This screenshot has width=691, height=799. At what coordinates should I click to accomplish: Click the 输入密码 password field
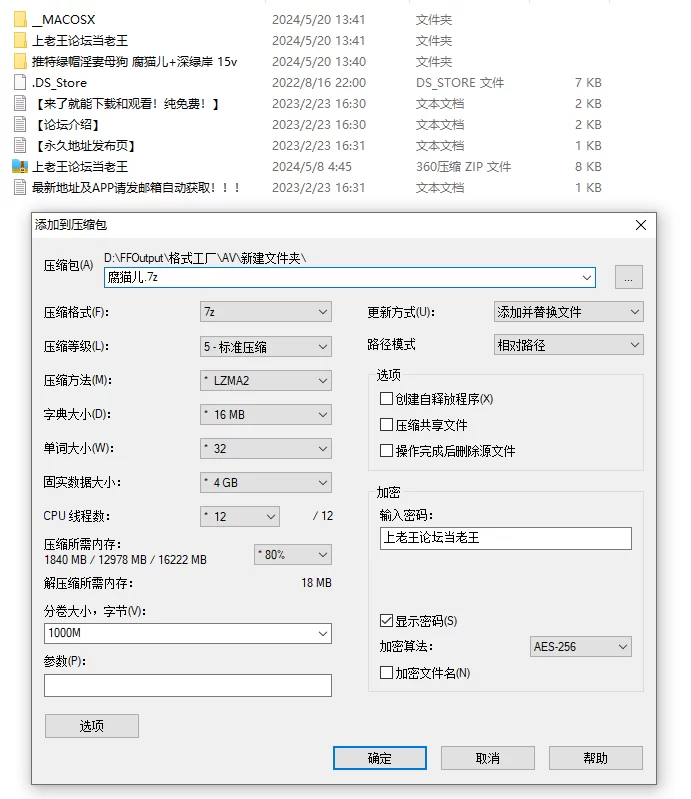click(506, 538)
